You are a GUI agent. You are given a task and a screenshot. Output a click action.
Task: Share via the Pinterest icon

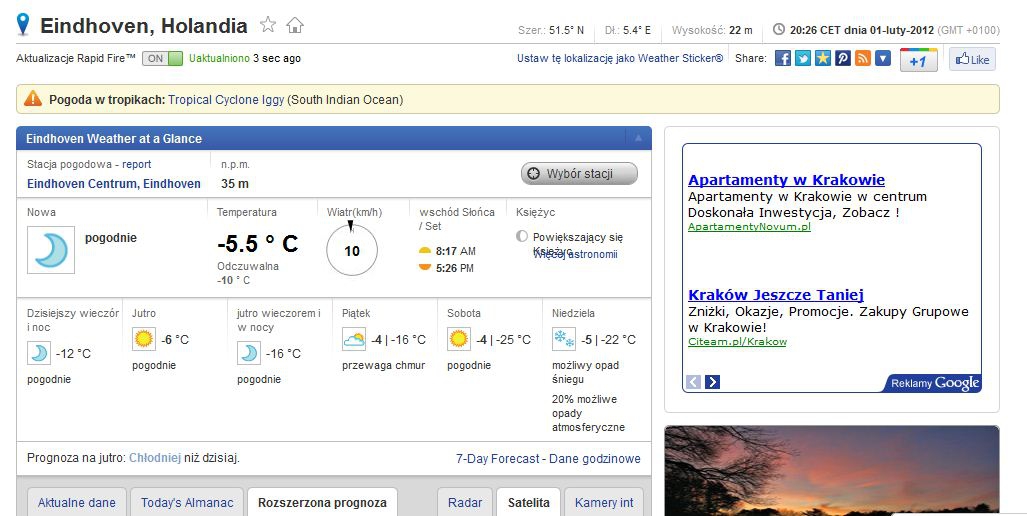tap(843, 59)
